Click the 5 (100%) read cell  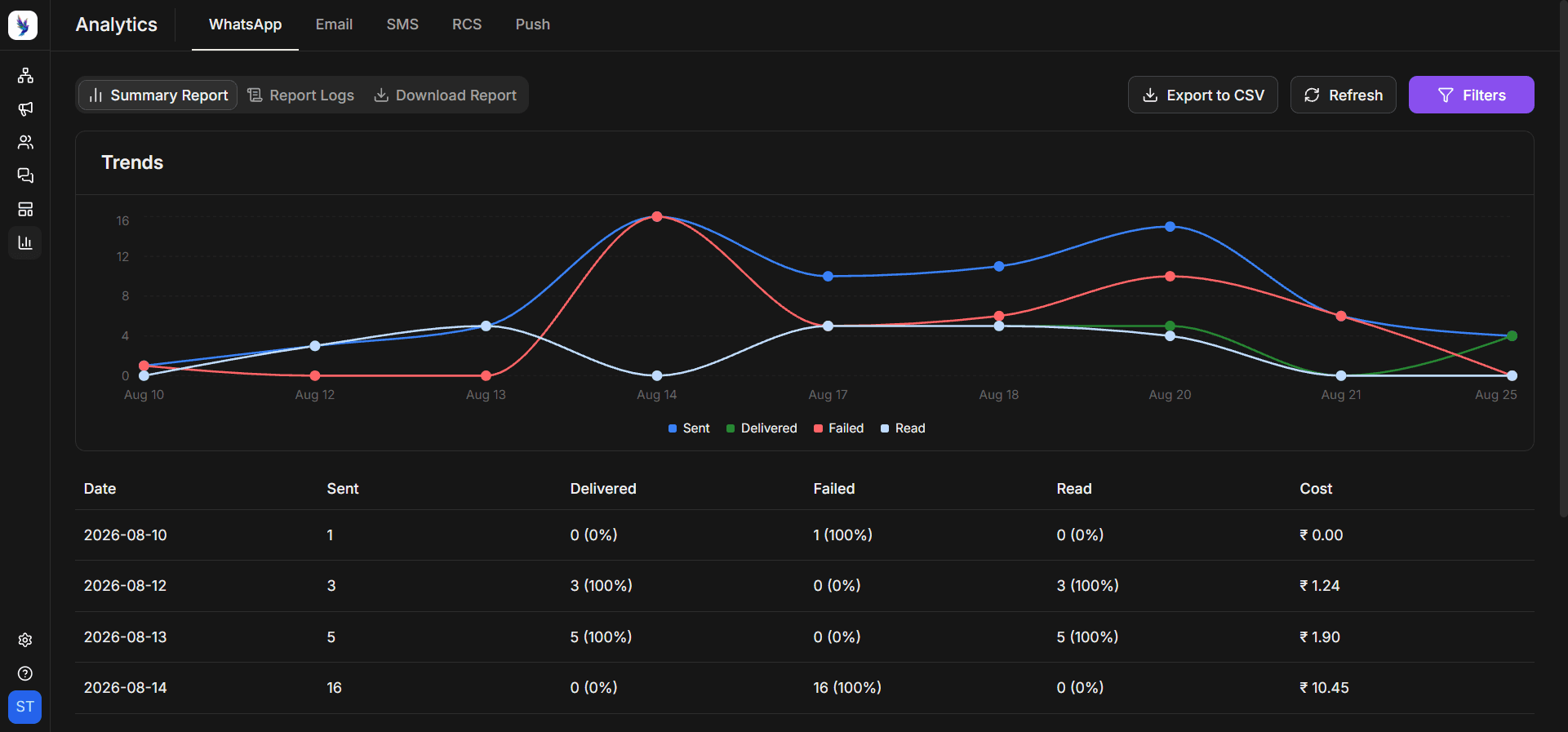tap(1087, 637)
